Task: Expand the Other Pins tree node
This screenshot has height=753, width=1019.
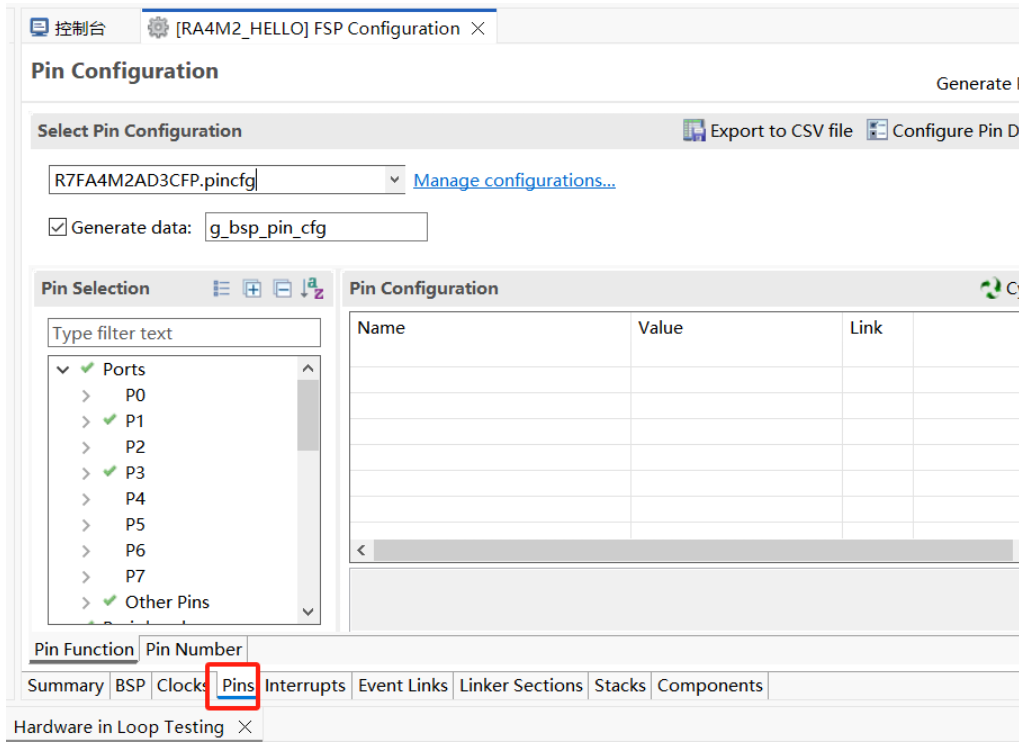Action: click(87, 602)
